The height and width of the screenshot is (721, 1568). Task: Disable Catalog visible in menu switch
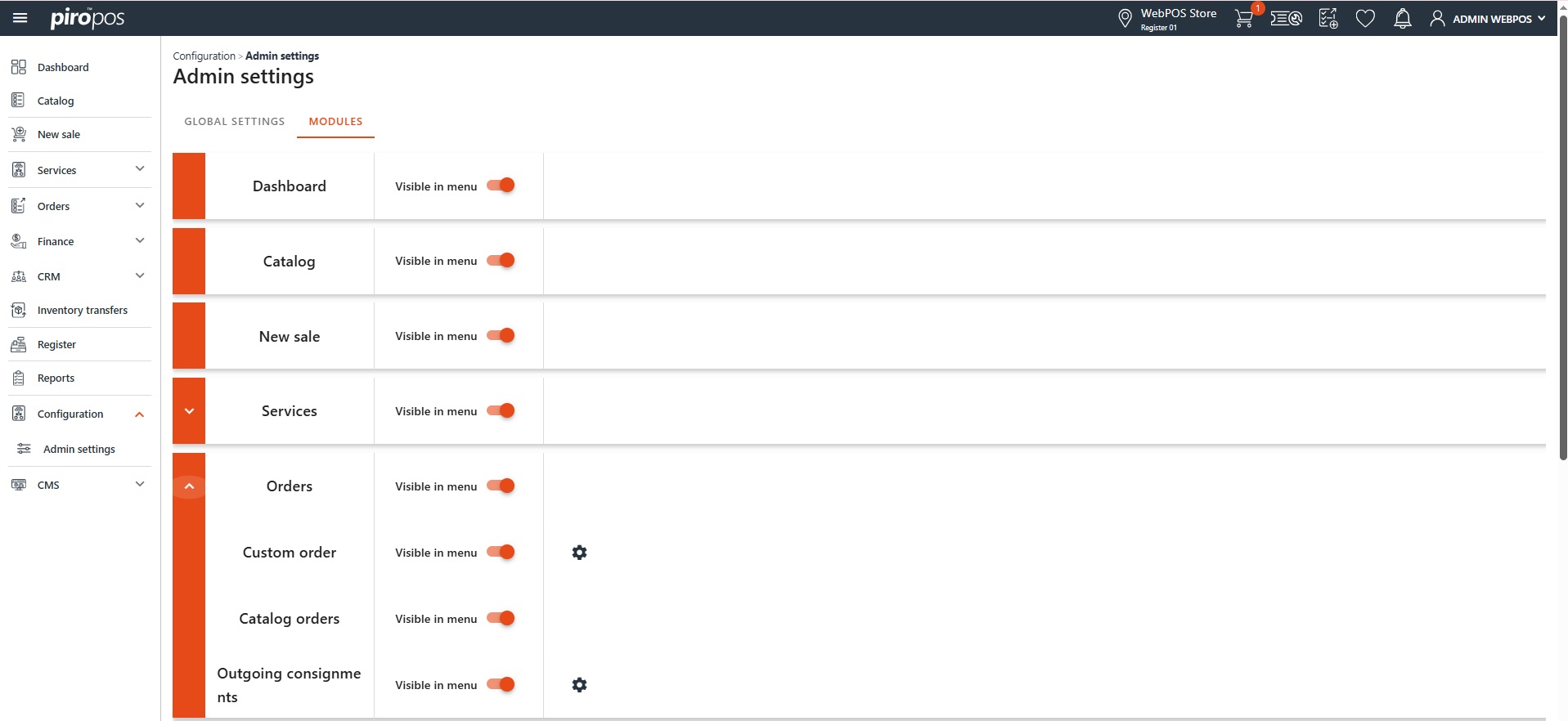[501, 261]
